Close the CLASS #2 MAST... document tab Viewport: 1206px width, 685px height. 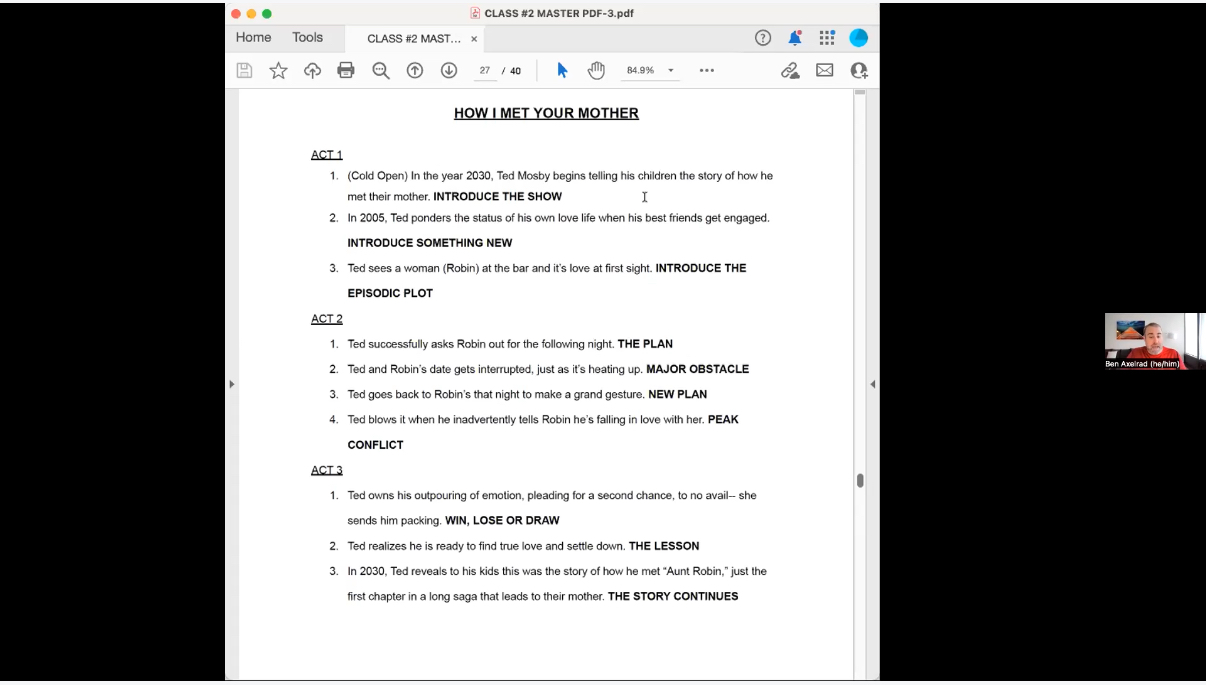474,39
